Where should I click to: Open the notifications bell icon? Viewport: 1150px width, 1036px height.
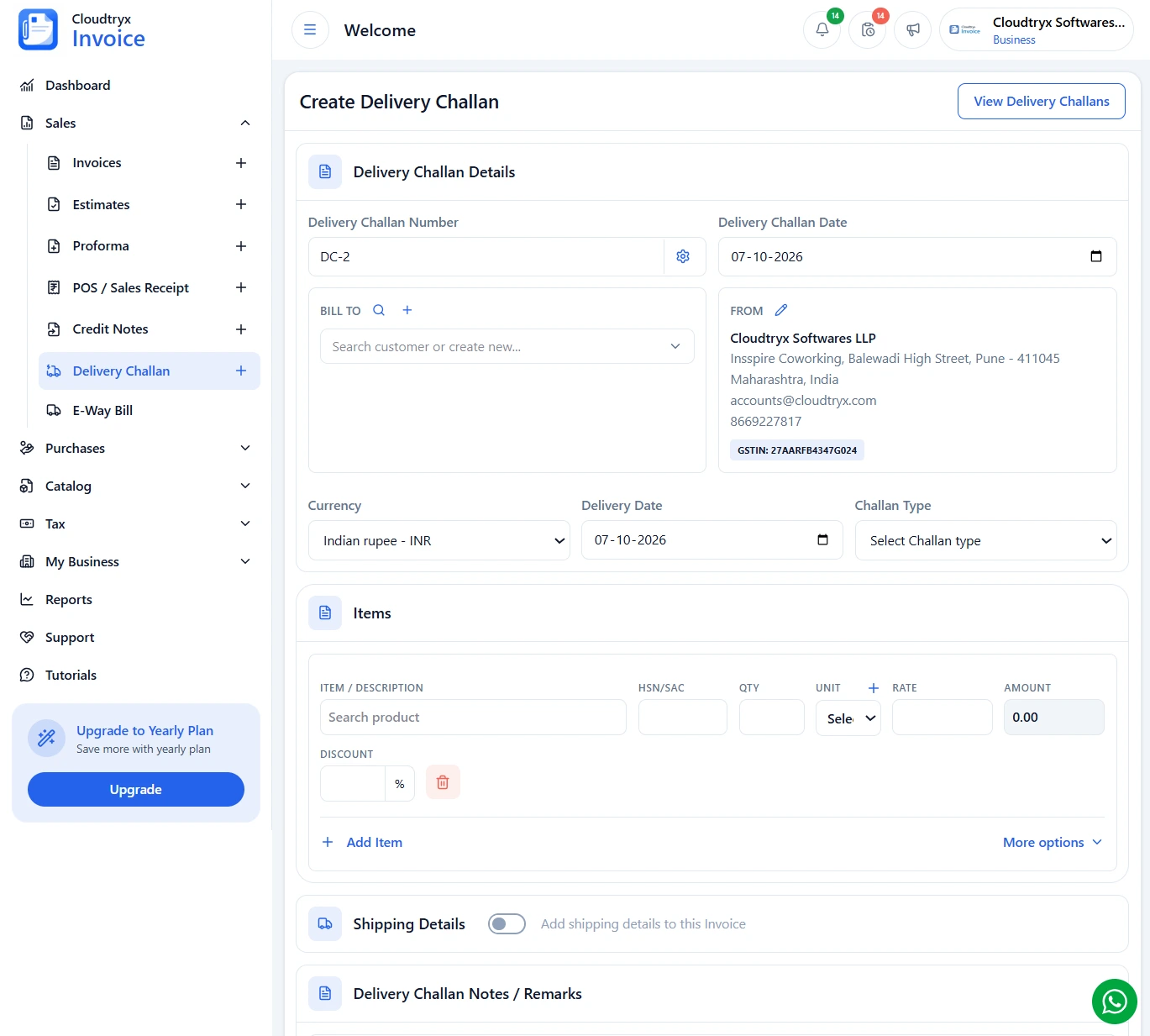822,30
